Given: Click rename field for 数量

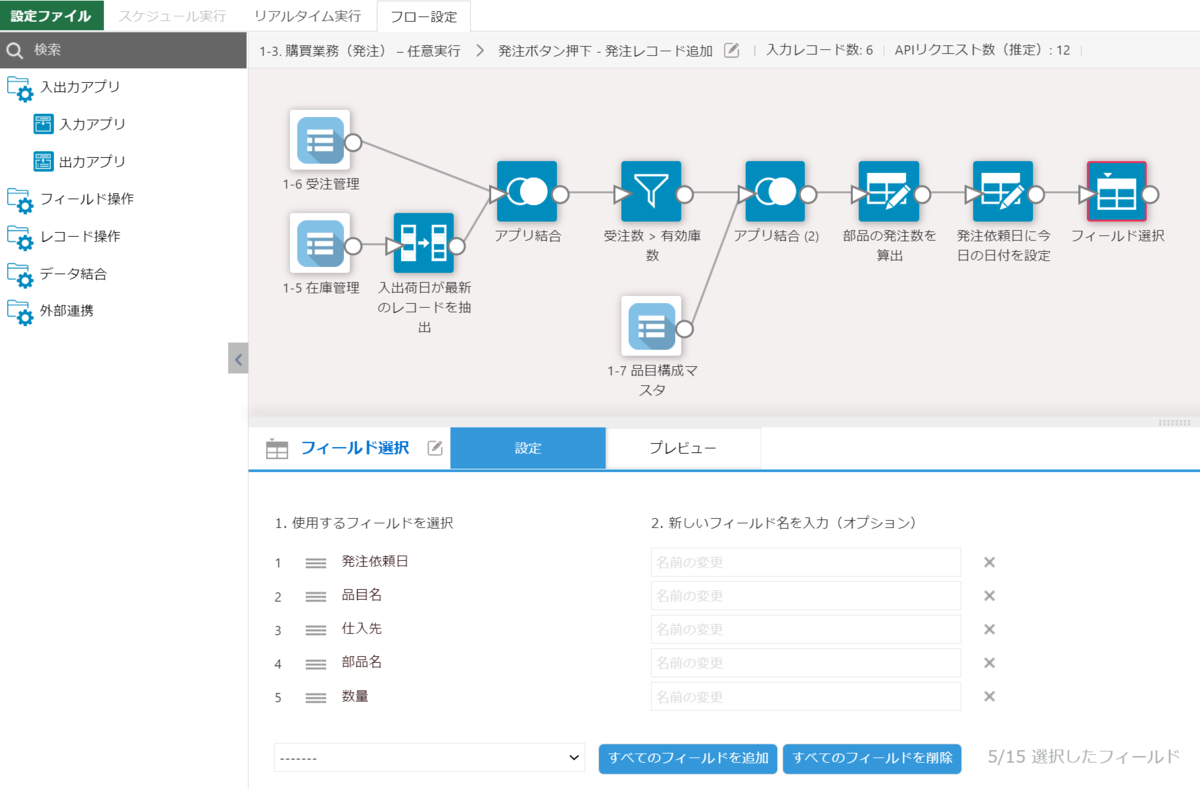Looking at the screenshot, I should point(806,697).
